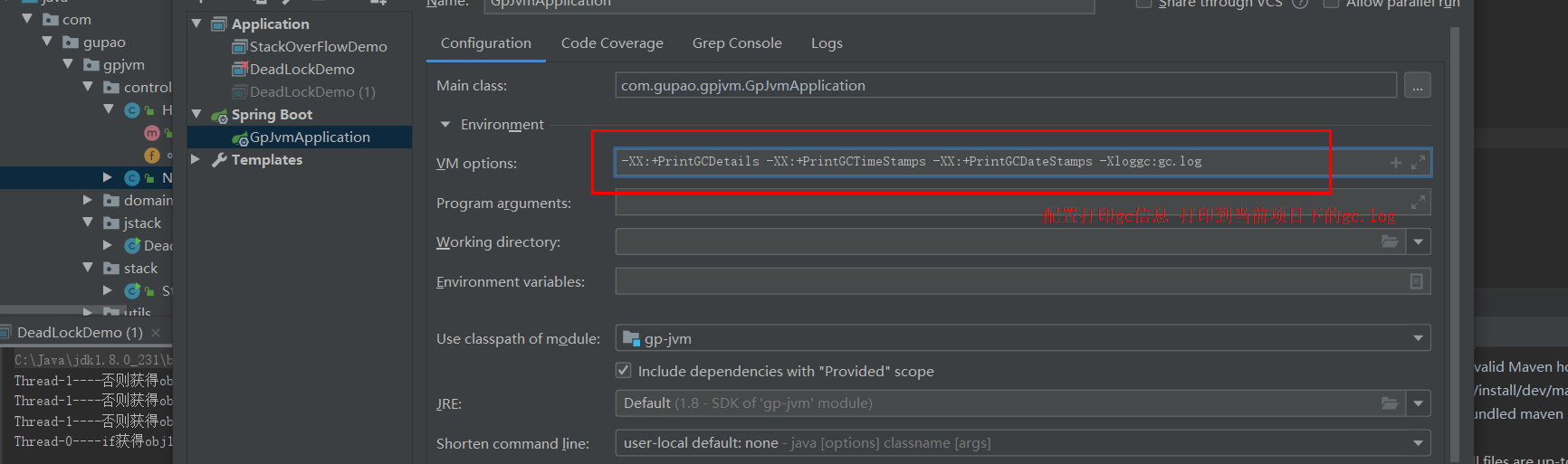Viewport: 1568px width, 464px height.
Task: Open the JRE dropdown arrow
Action: click(1419, 403)
